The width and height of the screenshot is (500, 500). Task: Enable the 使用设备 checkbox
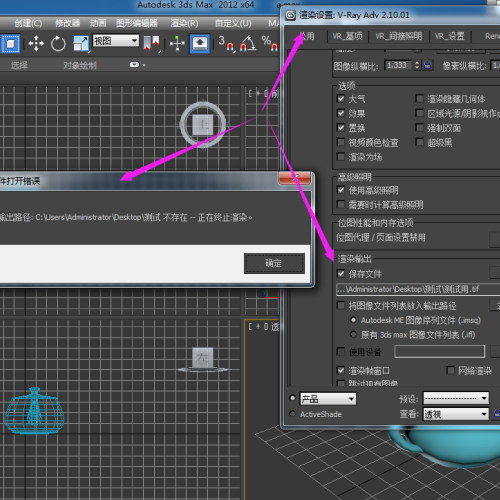[341, 352]
